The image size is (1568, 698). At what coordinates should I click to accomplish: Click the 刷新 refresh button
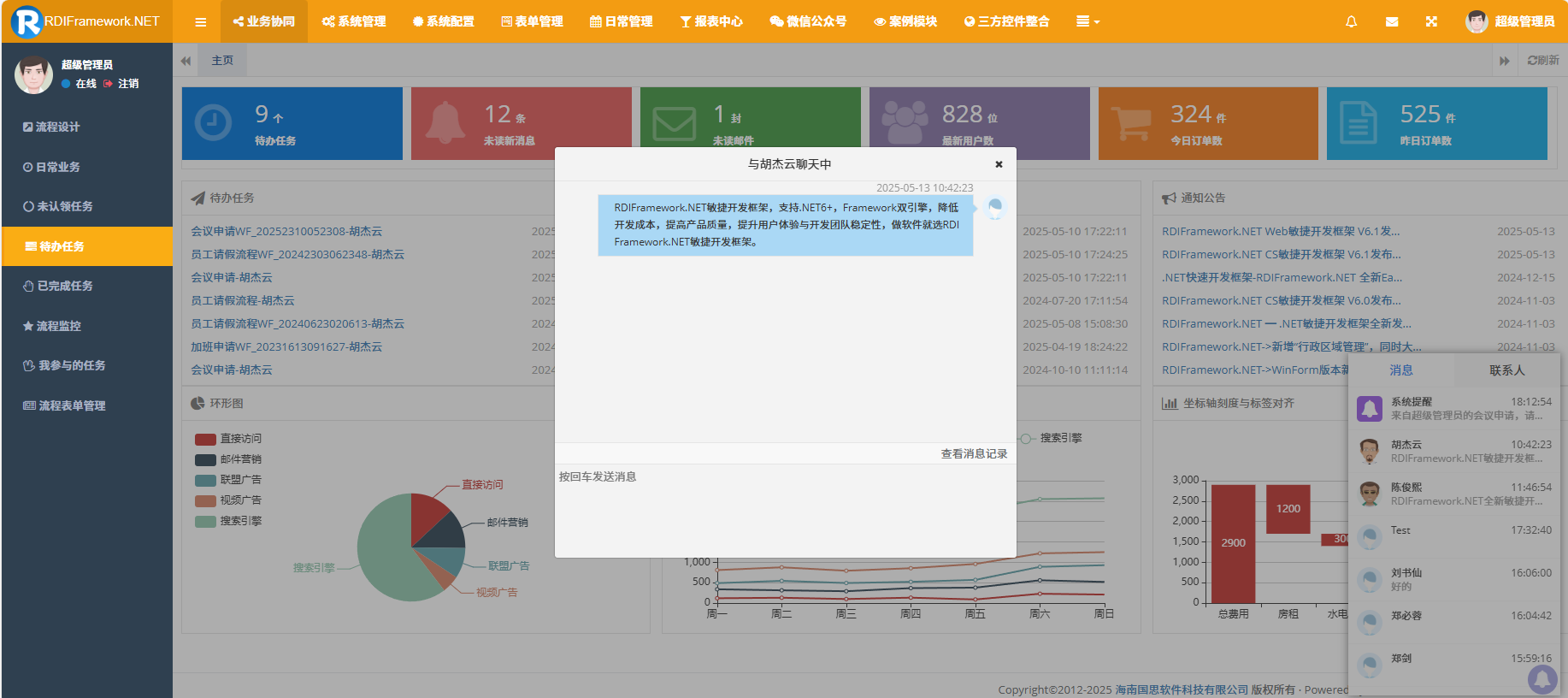(1543, 60)
